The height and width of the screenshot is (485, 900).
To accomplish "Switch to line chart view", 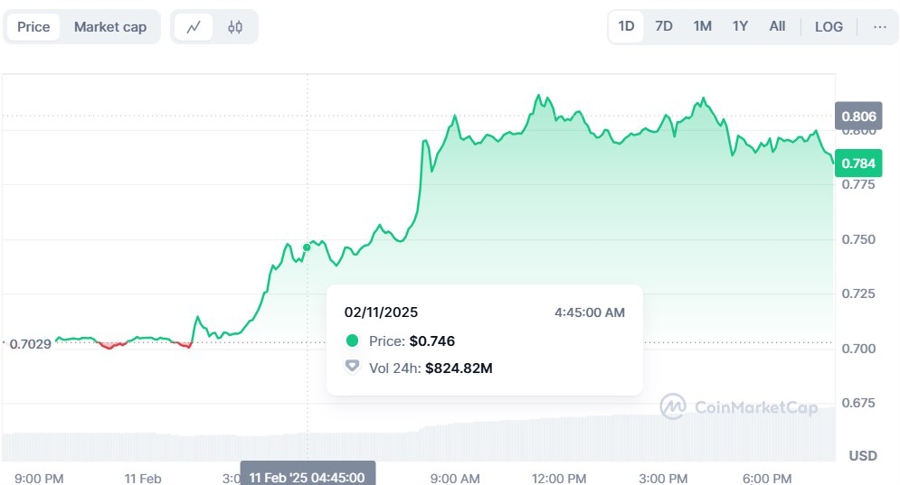I will point(193,27).
